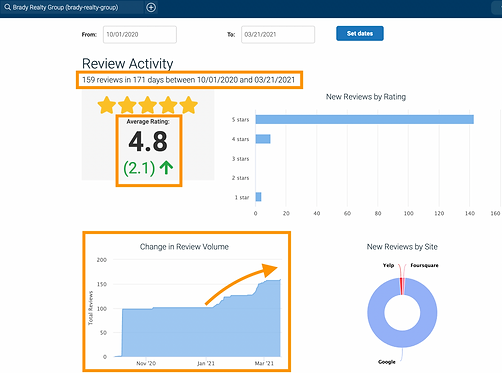Image resolution: width=502 pixels, height=373 pixels.
Task: Click the Average Rating: label
Action: (148, 122)
